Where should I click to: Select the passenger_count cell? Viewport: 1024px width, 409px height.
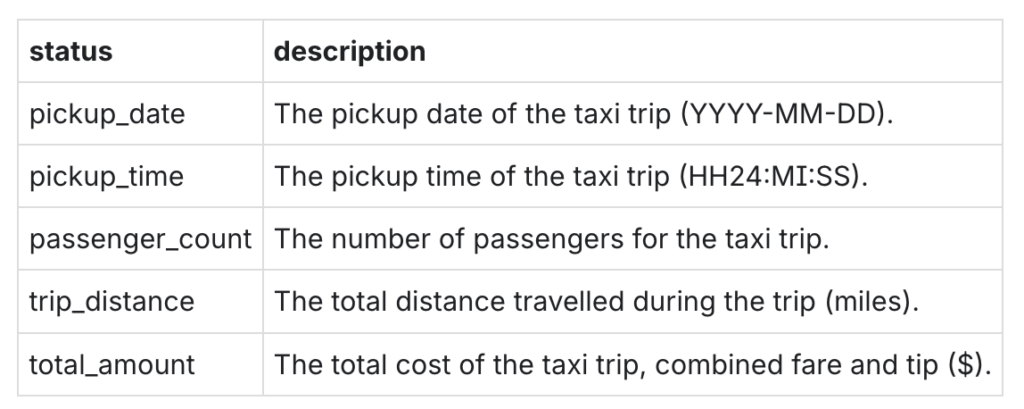pos(140,240)
